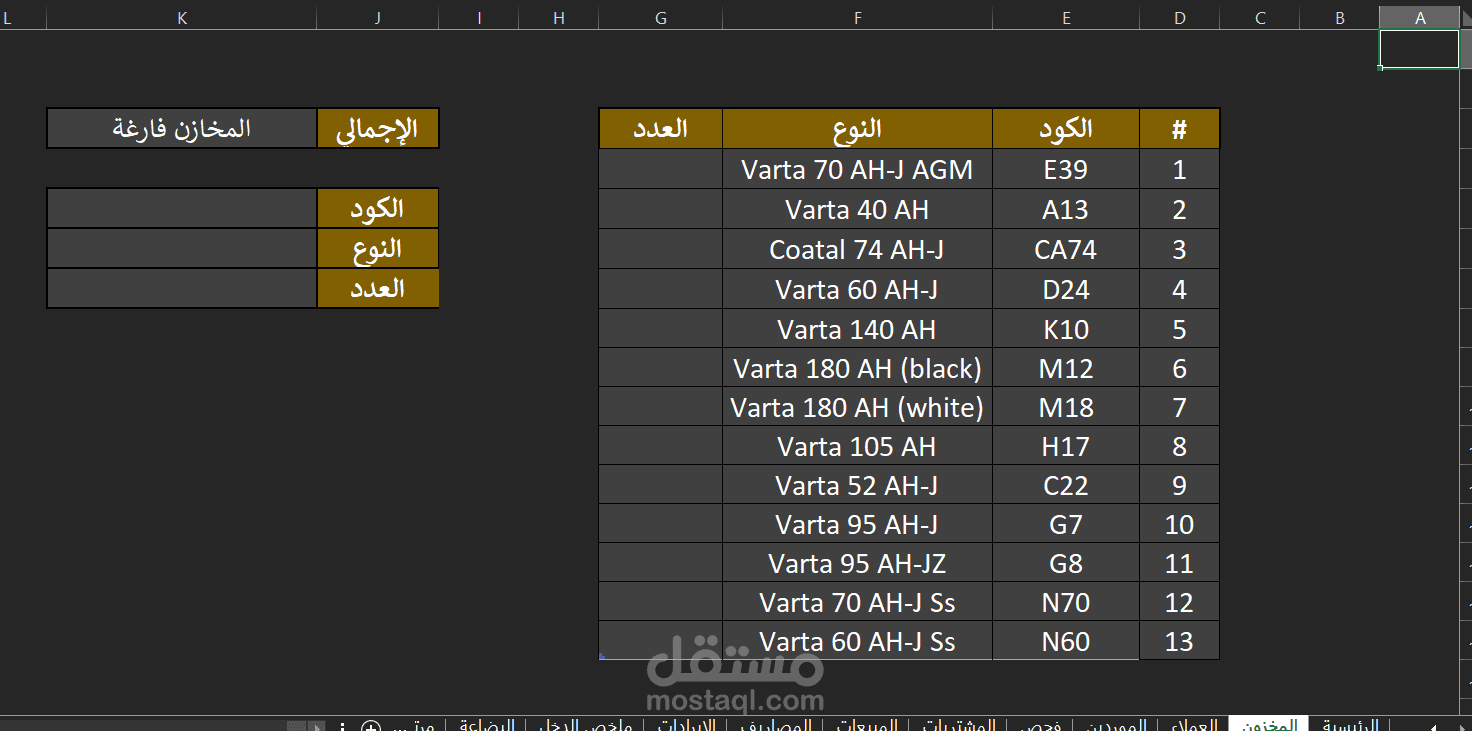This screenshot has height=731, width=1472.
Task: Open the فحص sheet tab
Action: [1040, 726]
